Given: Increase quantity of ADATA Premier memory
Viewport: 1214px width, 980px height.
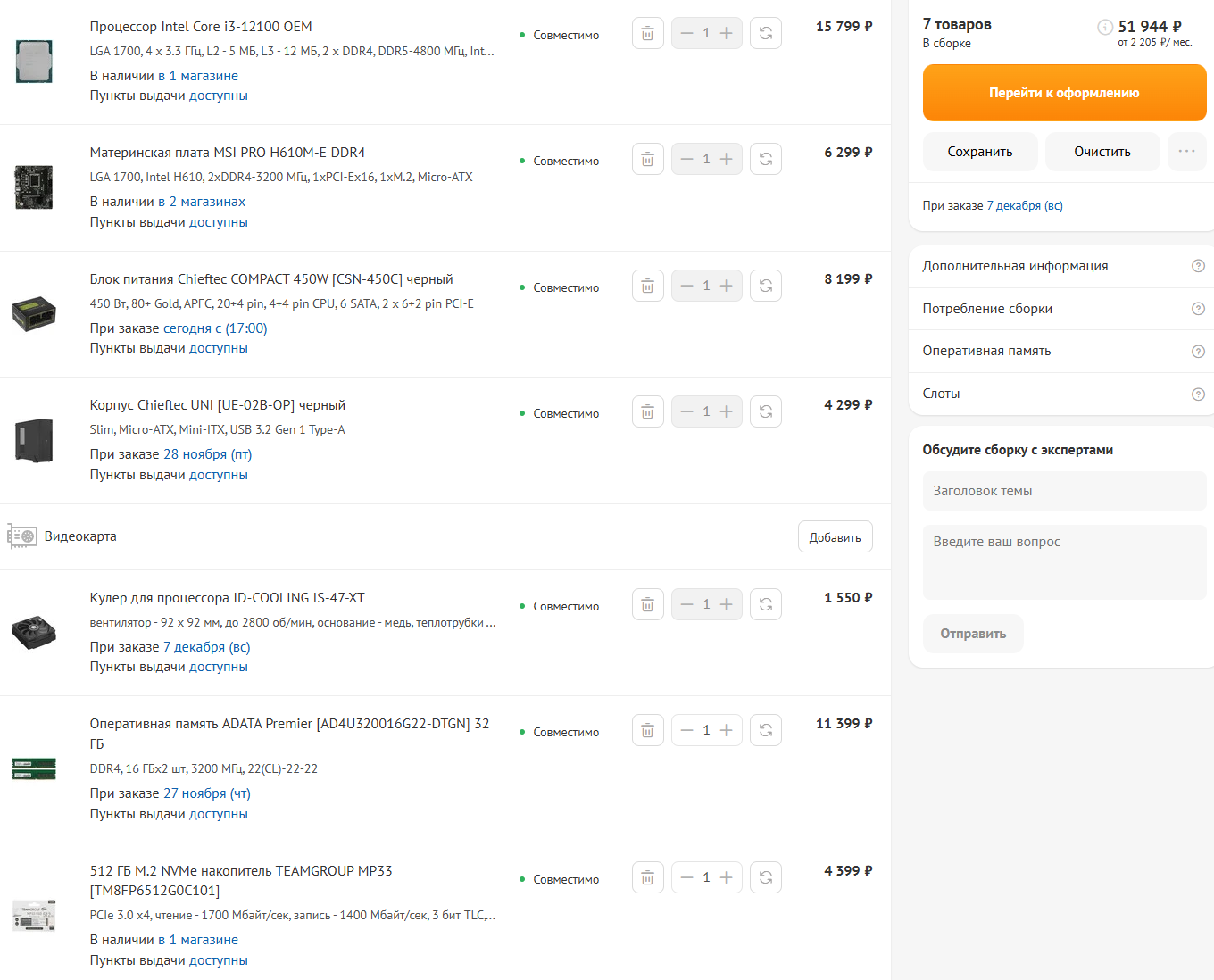Looking at the screenshot, I should click(x=727, y=731).
